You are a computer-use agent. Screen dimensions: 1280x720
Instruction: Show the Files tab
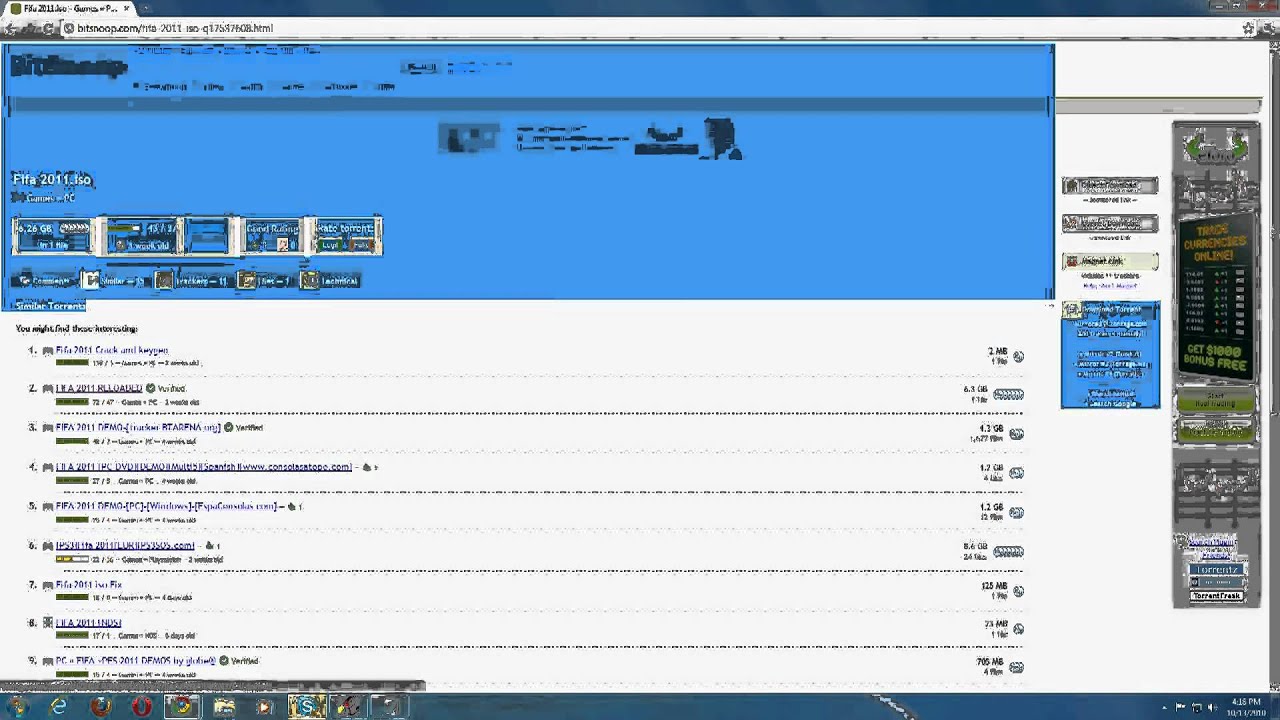point(265,281)
